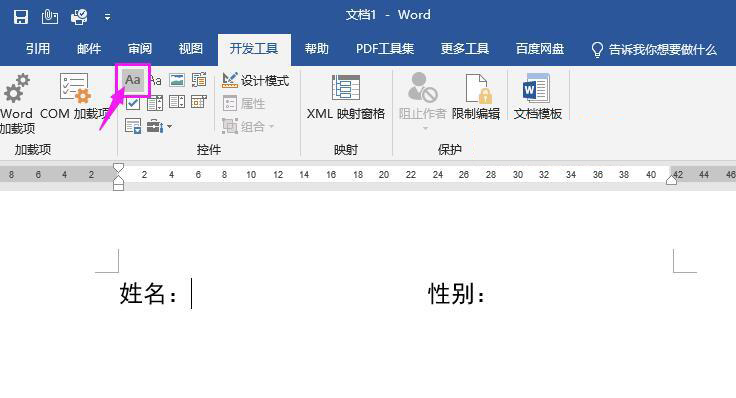Click the Repeating Section control icon
Image resolution: width=736 pixels, height=398 pixels.
click(x=133, y=126)
